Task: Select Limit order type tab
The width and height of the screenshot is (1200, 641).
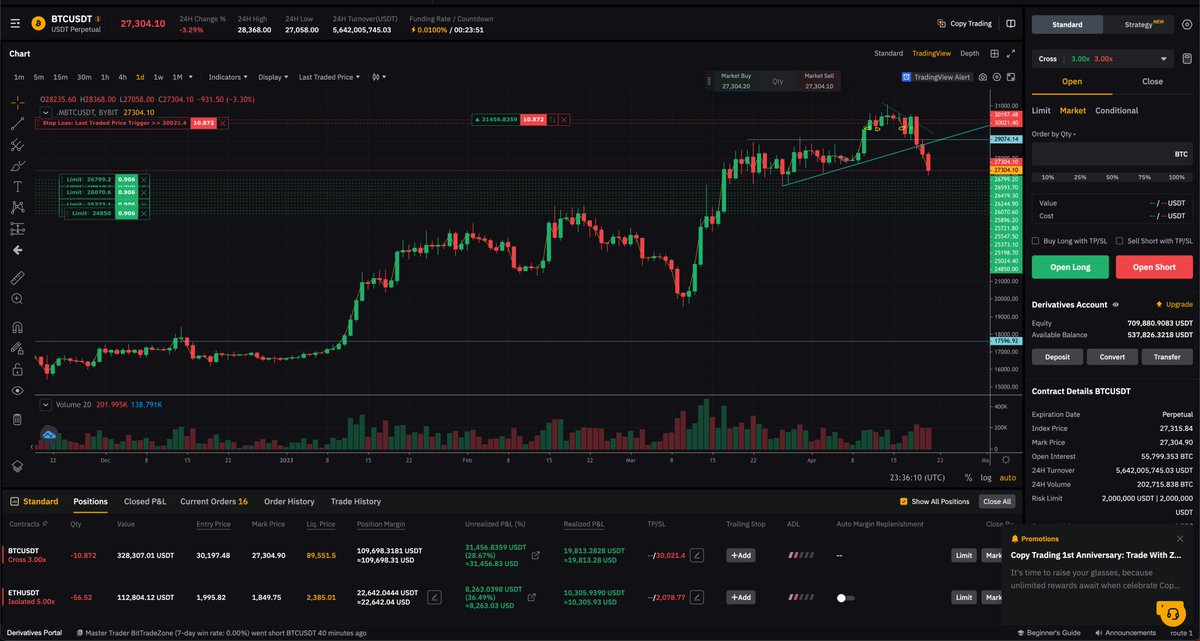Action: point(1041,111)
